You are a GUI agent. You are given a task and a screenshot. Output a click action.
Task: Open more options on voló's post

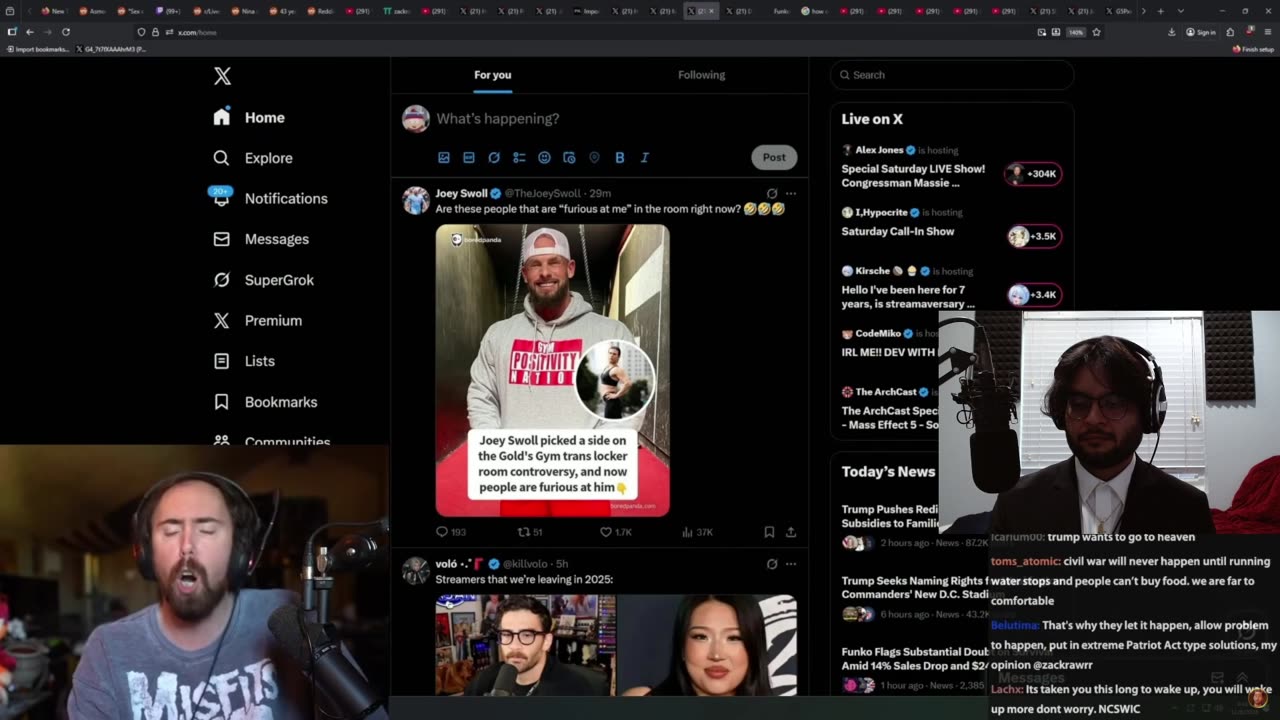(791, 563)
